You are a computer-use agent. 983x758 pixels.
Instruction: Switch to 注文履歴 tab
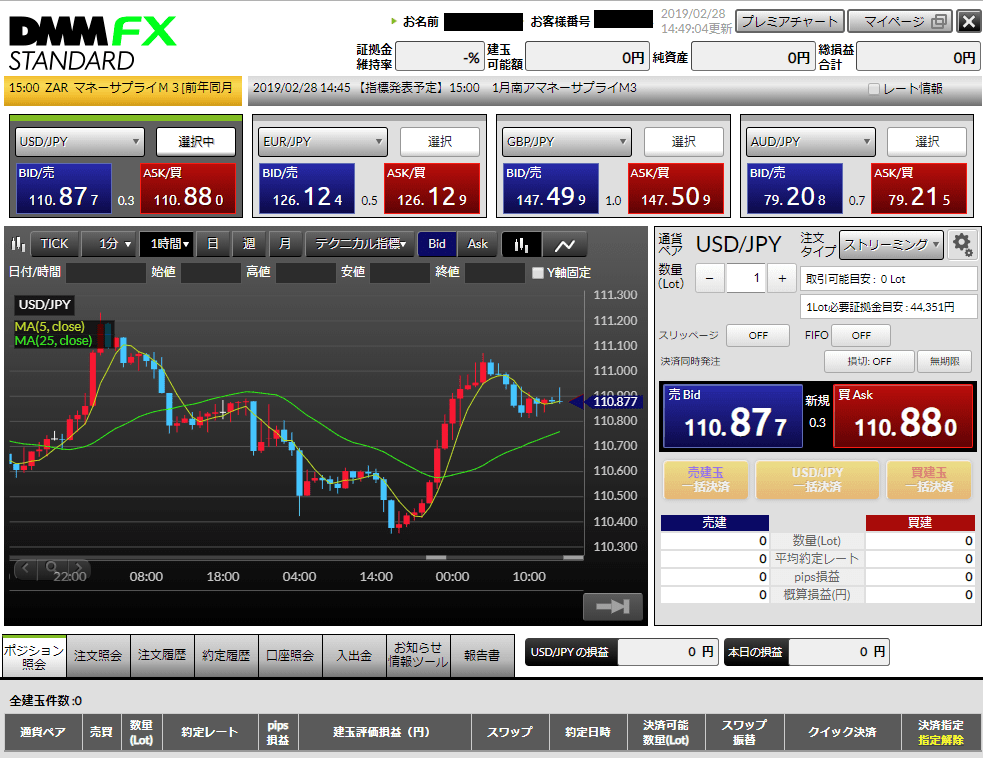[x=162, y=655]
